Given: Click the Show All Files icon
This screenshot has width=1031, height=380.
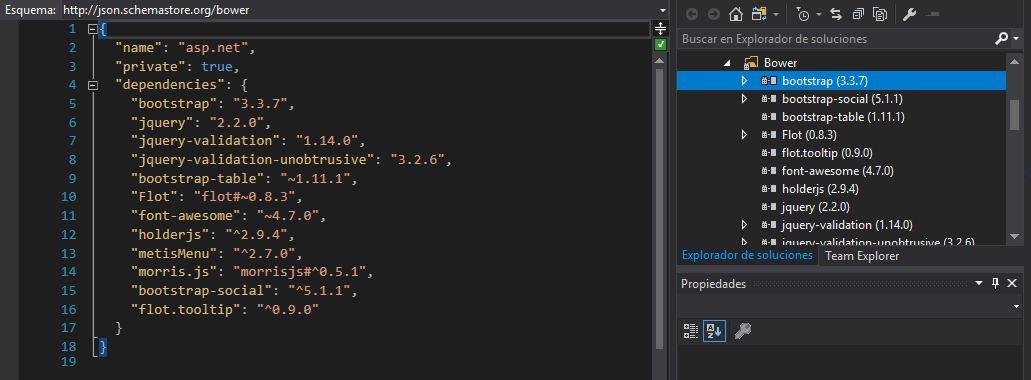Looking at the screenshot, I should click(x=881, y=14).
